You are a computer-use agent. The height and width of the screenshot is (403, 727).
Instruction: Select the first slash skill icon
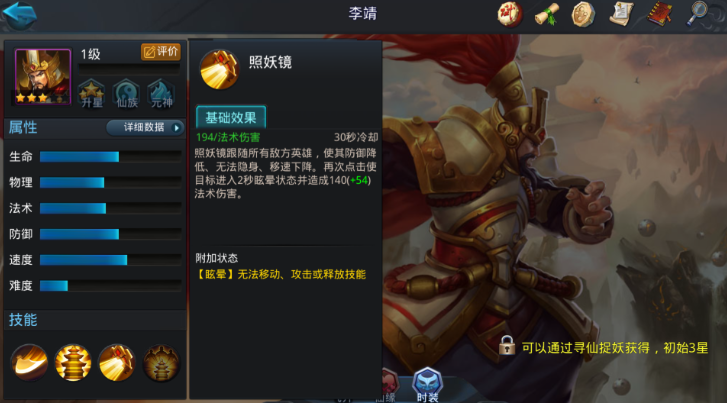(29, 362)
